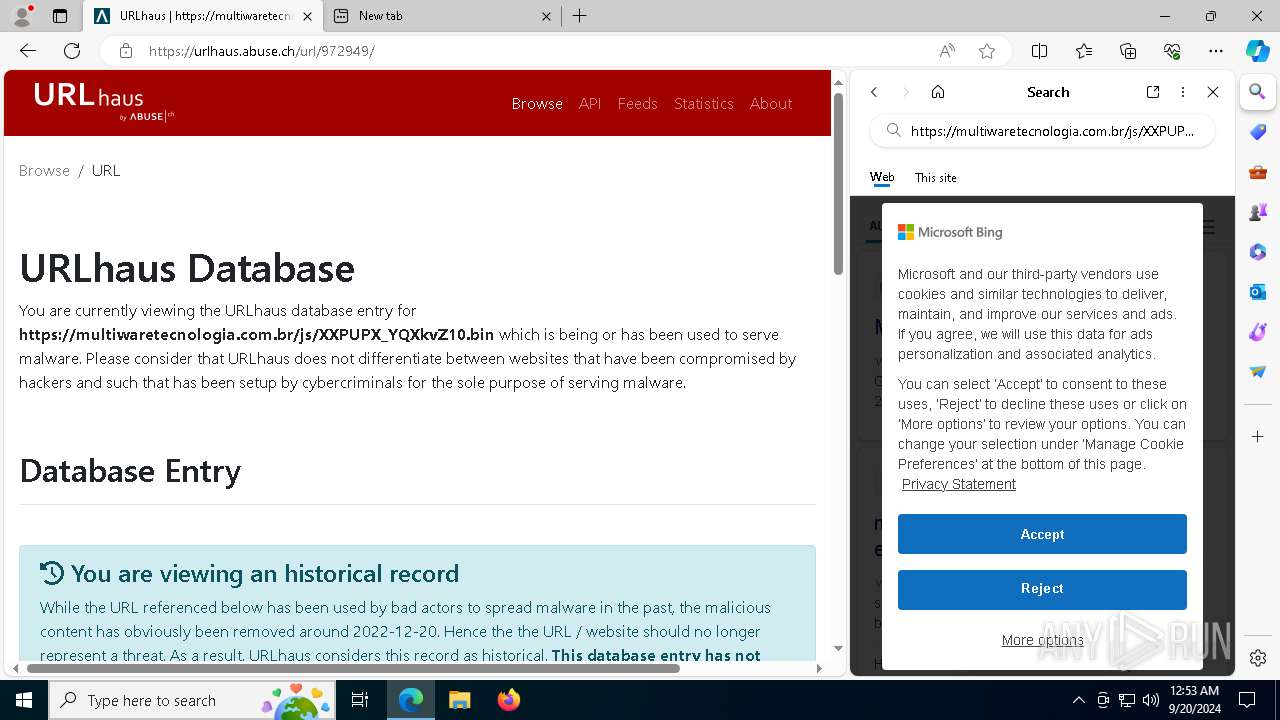The width and height of the screenshot is (1280, 720).
Task: Select This site search tab
Action: coord(935,177)
